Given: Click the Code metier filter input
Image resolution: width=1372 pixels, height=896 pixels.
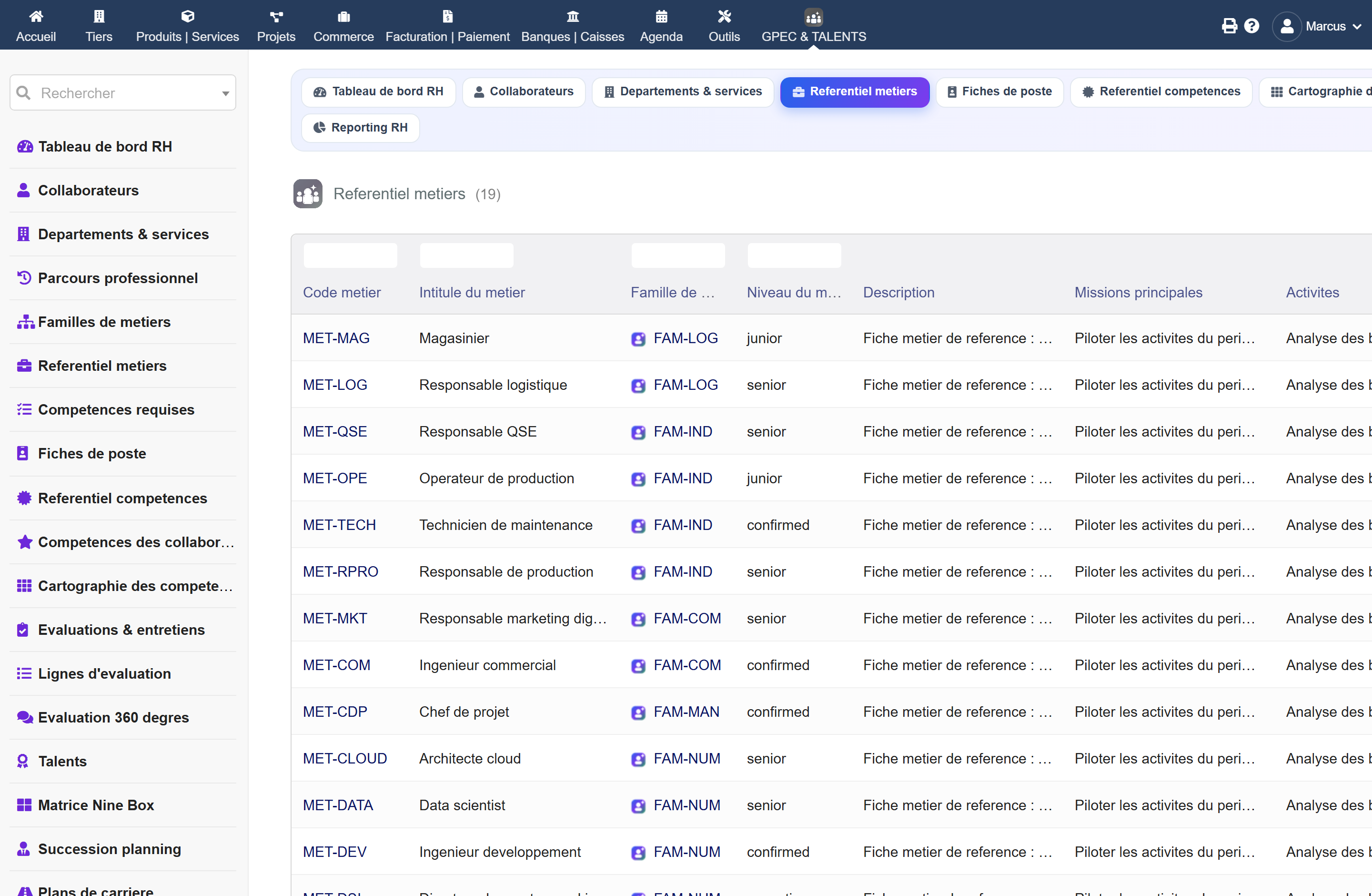Looking at the screenshot, I should point(351,255).
